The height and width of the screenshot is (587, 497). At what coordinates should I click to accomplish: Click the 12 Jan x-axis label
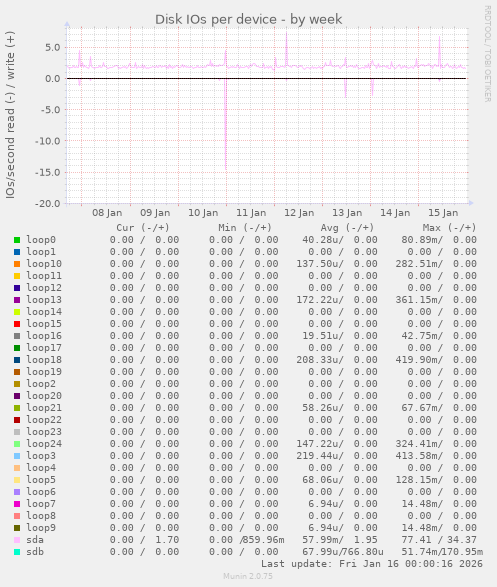[299, 213]
